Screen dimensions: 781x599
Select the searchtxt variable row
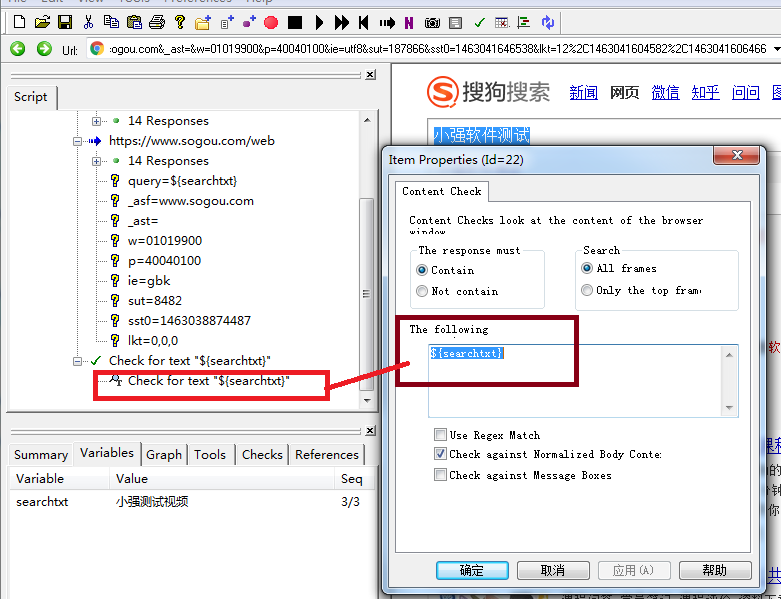coord(192,501)
